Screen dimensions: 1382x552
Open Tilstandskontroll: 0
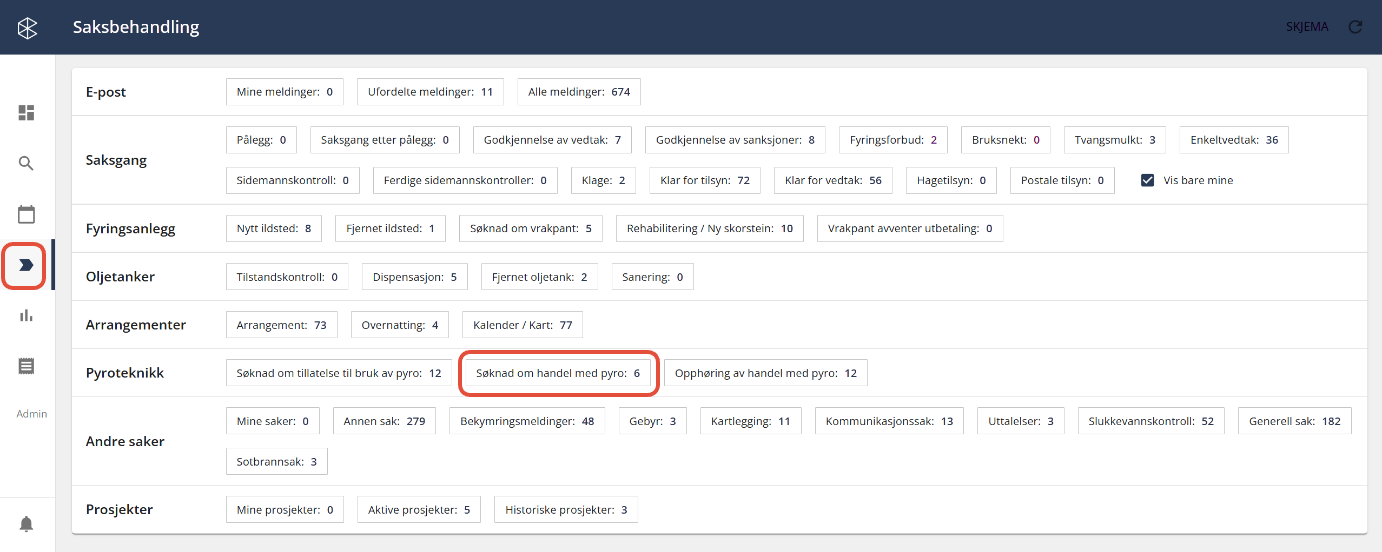click(x=287, y=276)
